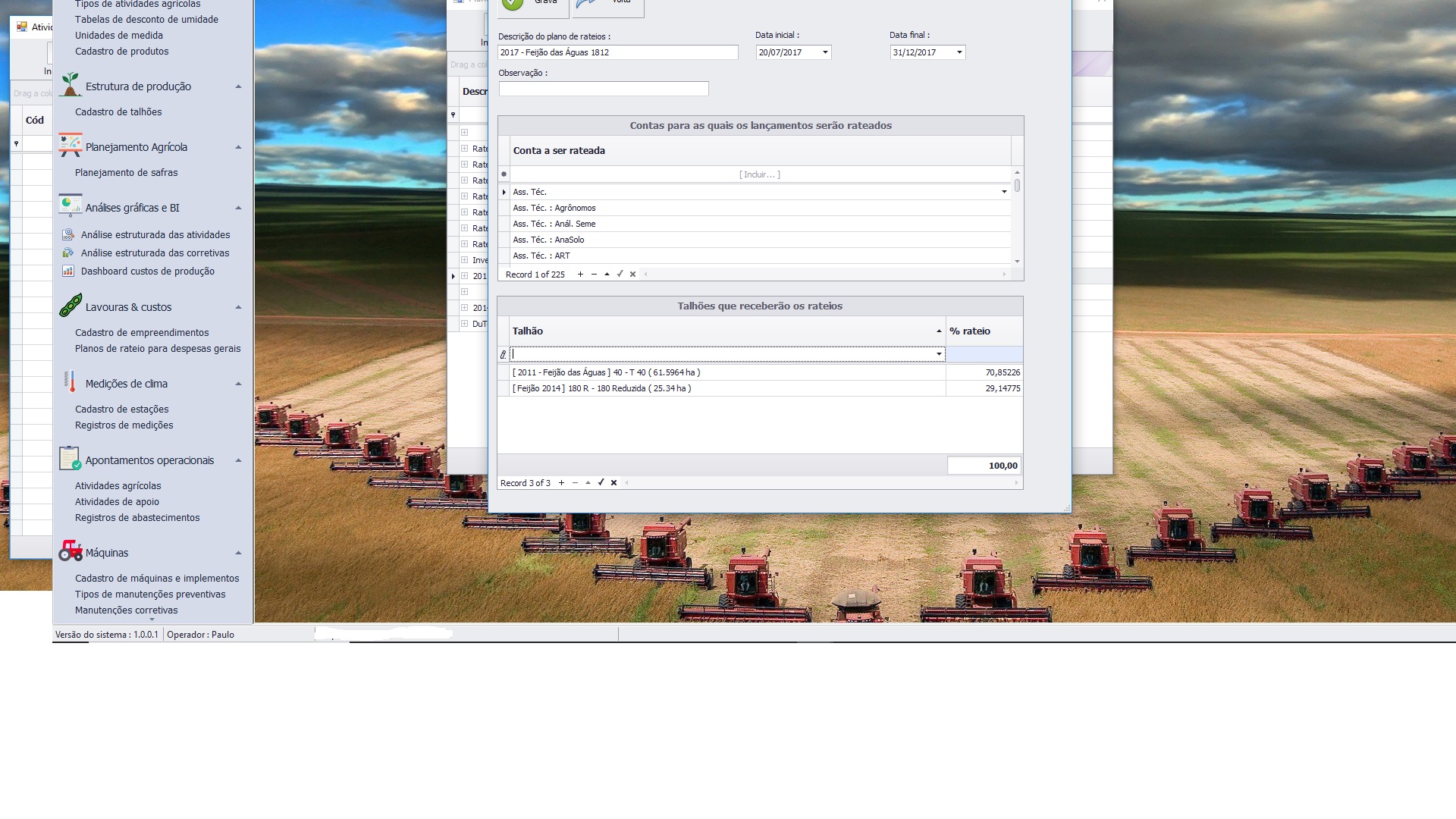Click filter icon in background plans grid
1456x819 pixels.
point(453,115)
